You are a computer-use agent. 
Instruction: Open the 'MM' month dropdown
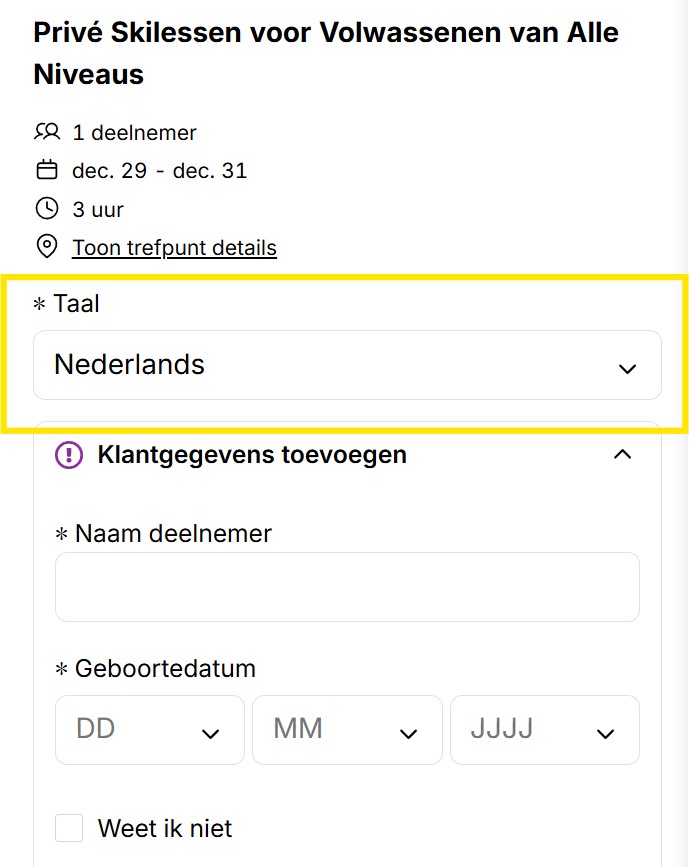coord(347,730)
